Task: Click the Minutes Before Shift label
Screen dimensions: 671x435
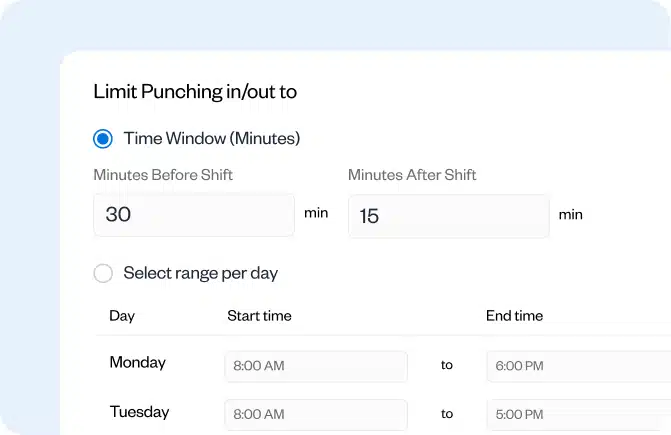Action: point(163,175)
